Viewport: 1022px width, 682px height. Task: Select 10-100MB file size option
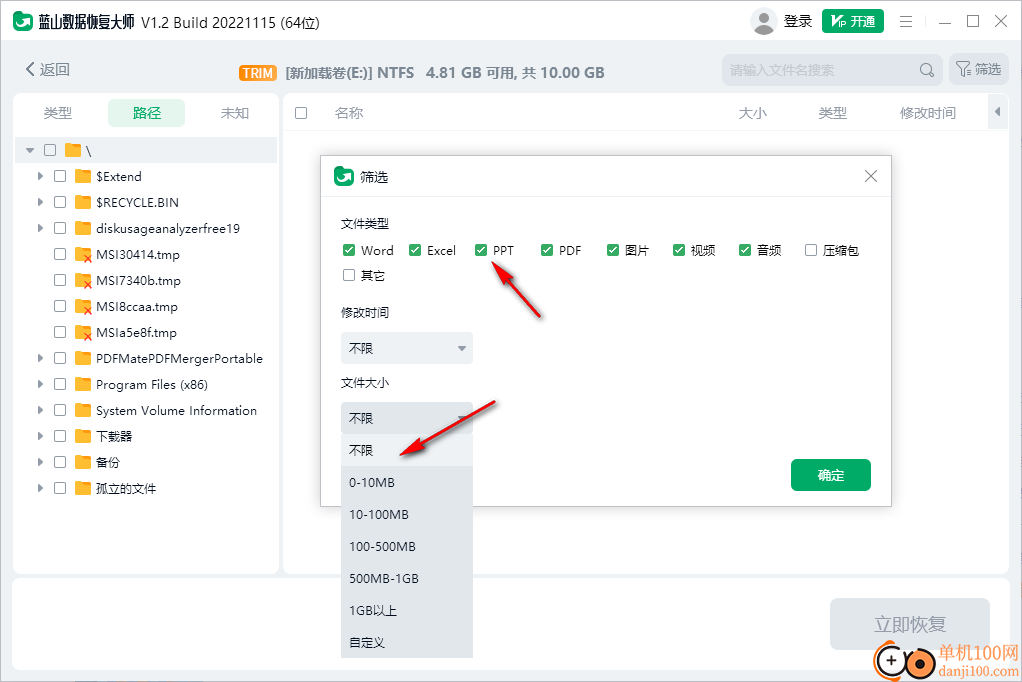[407, 514]
